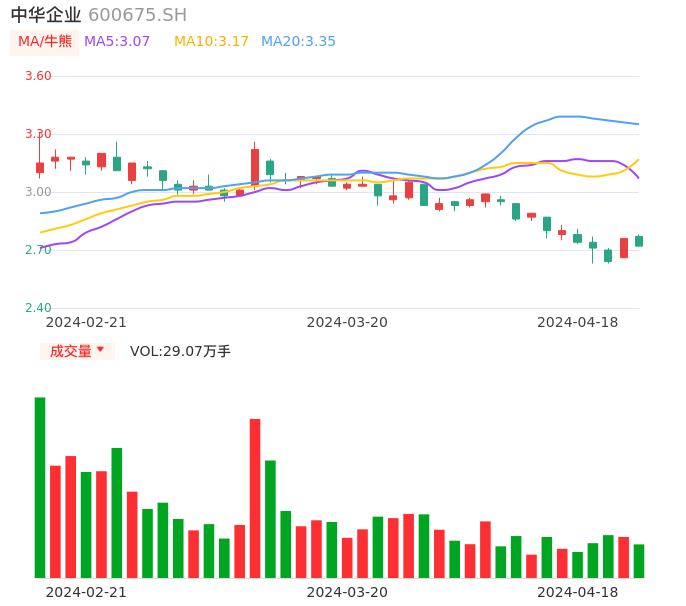Click the tallest red candlestick in price chart

pos(255,166)
